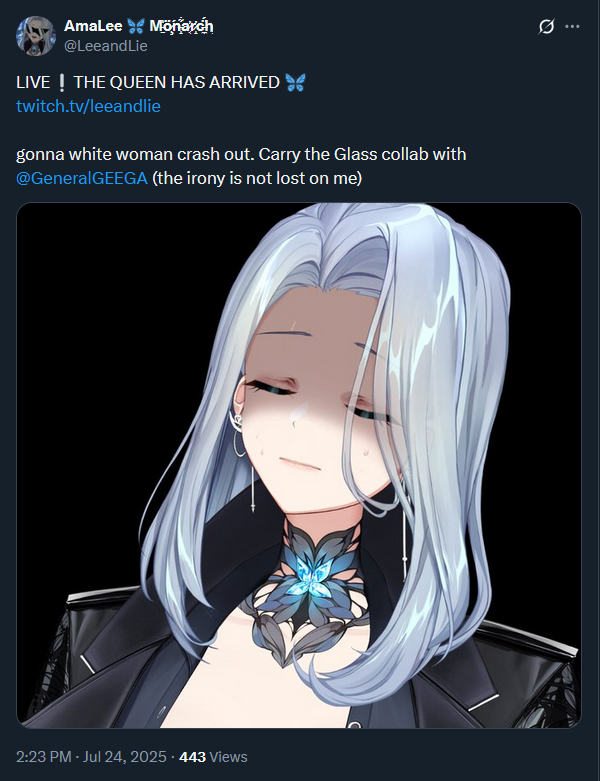This screenshot has height=781, width=600.
Task: Click the 443 Views count
Action: tap(213, 757)
